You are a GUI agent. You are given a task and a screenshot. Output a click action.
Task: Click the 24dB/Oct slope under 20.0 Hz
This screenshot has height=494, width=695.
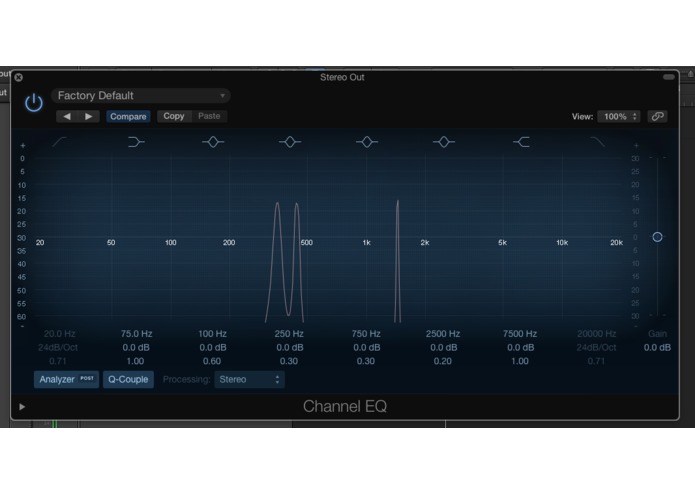pos(58,348)
